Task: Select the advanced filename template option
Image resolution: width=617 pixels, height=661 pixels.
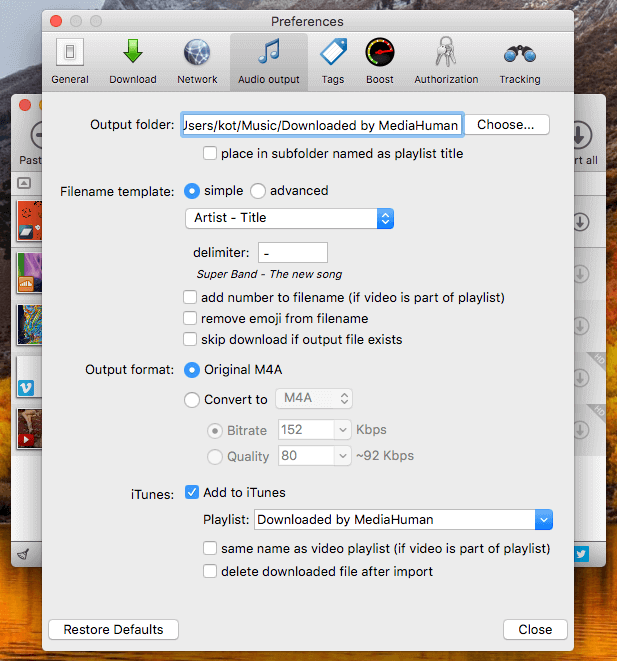Action: coord(258,191)
